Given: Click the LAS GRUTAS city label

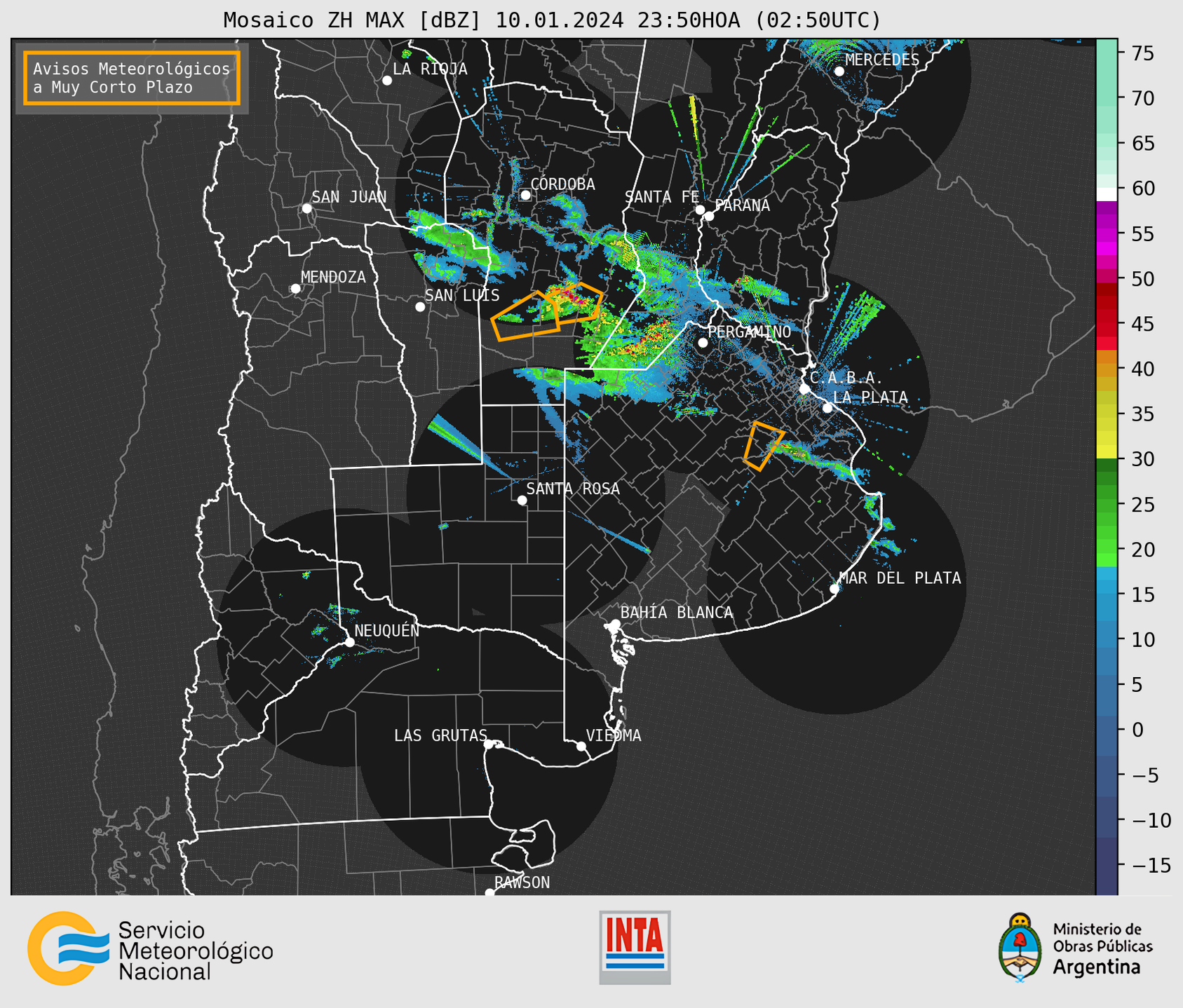Looking at the screenshot, I should tap(440, 735).
